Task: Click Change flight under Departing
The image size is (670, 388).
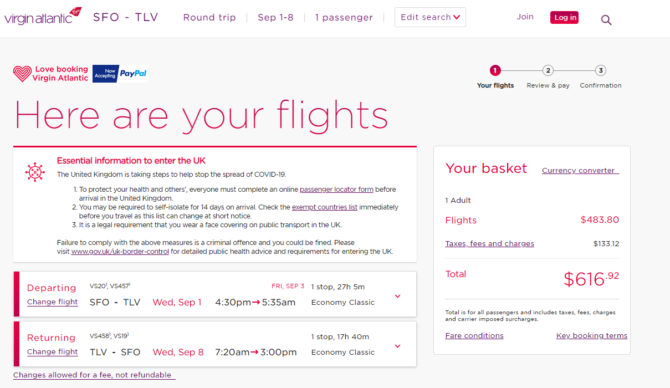Action: [x=53, y=302]
